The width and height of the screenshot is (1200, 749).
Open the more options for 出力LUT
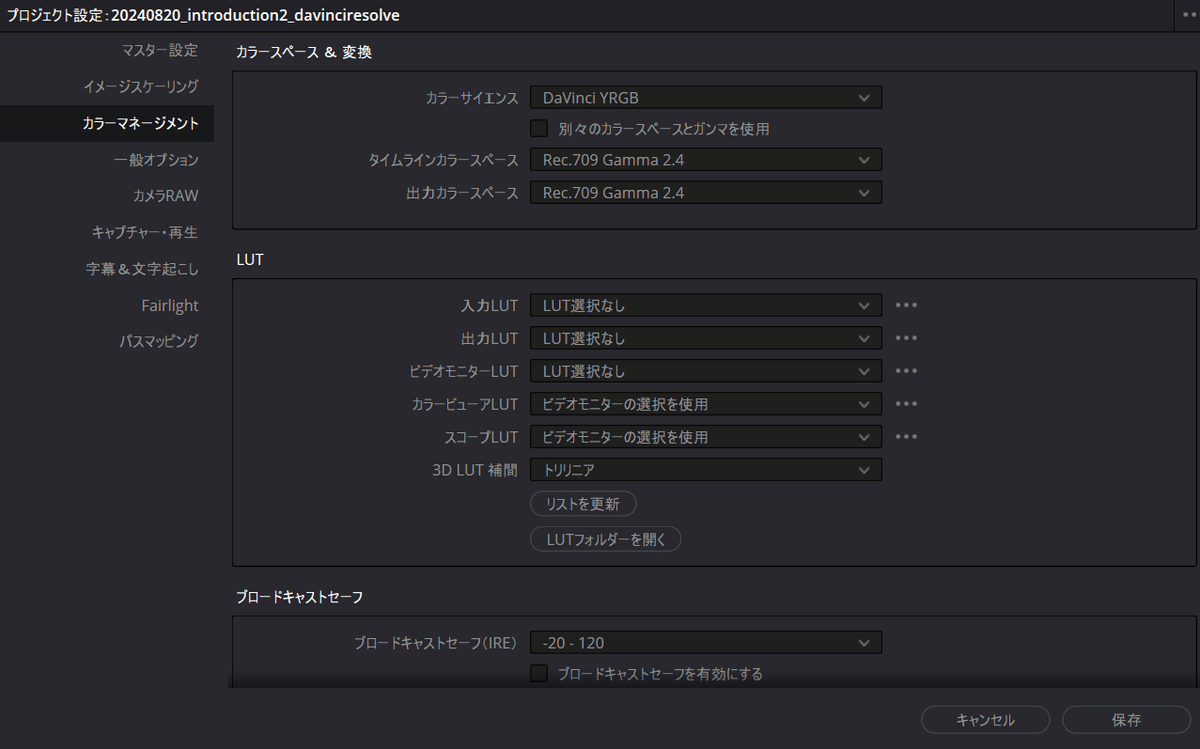pyautogui.click(x=906, y=338)
